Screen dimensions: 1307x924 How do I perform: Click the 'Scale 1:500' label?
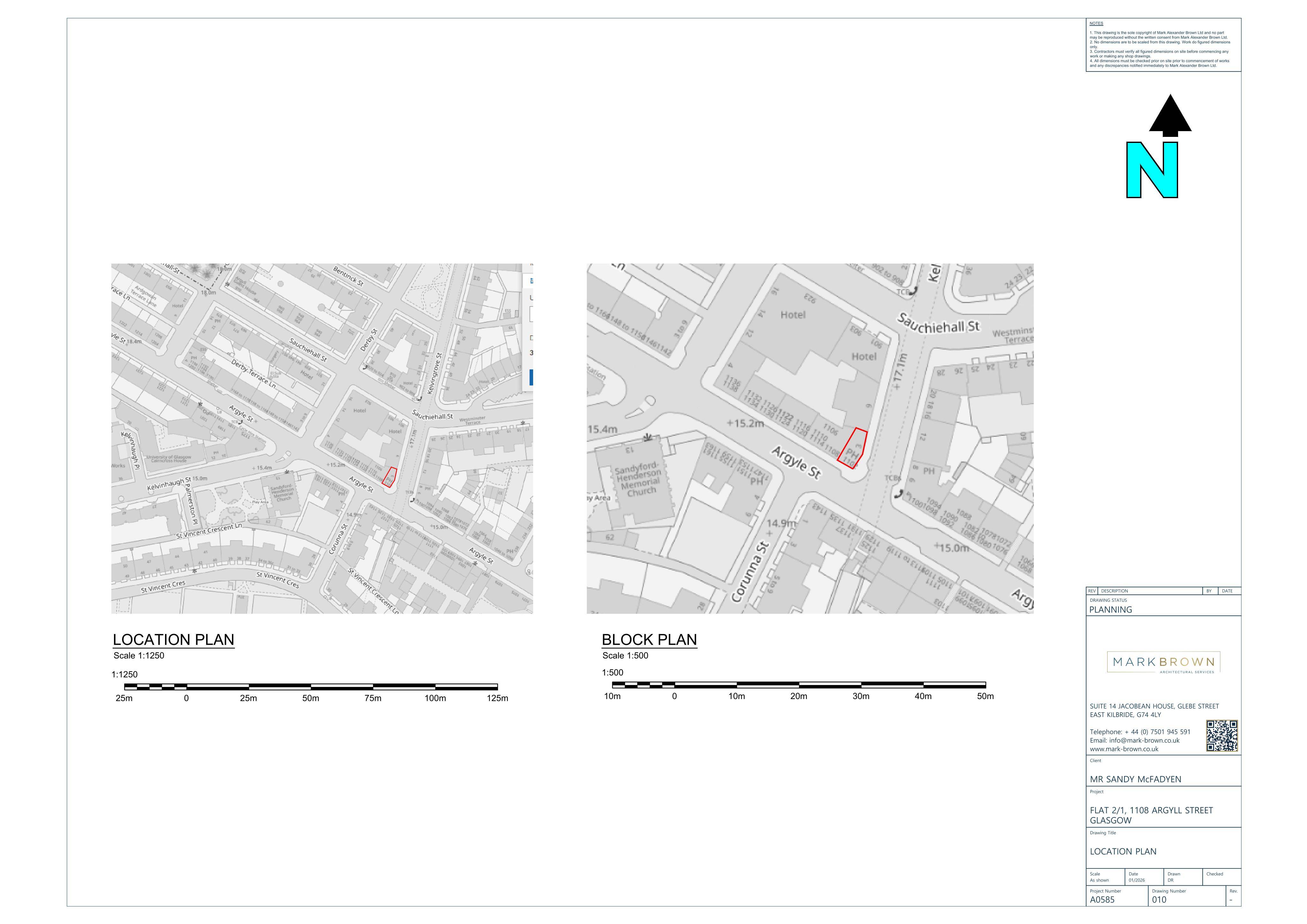point(625,655)
